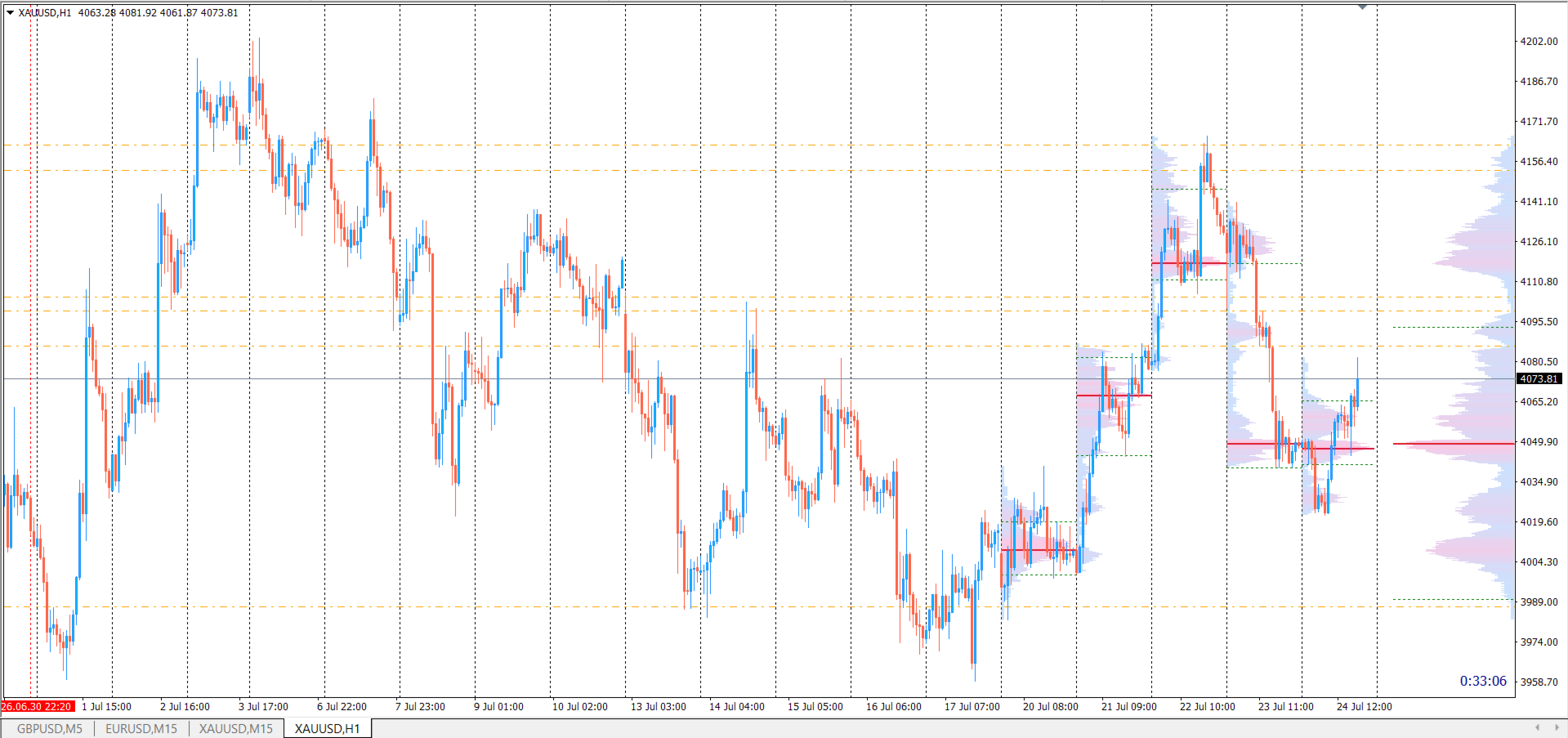Click the 3958.70 price scale label
This screenshot has width=1568, height=738.
1539,682
